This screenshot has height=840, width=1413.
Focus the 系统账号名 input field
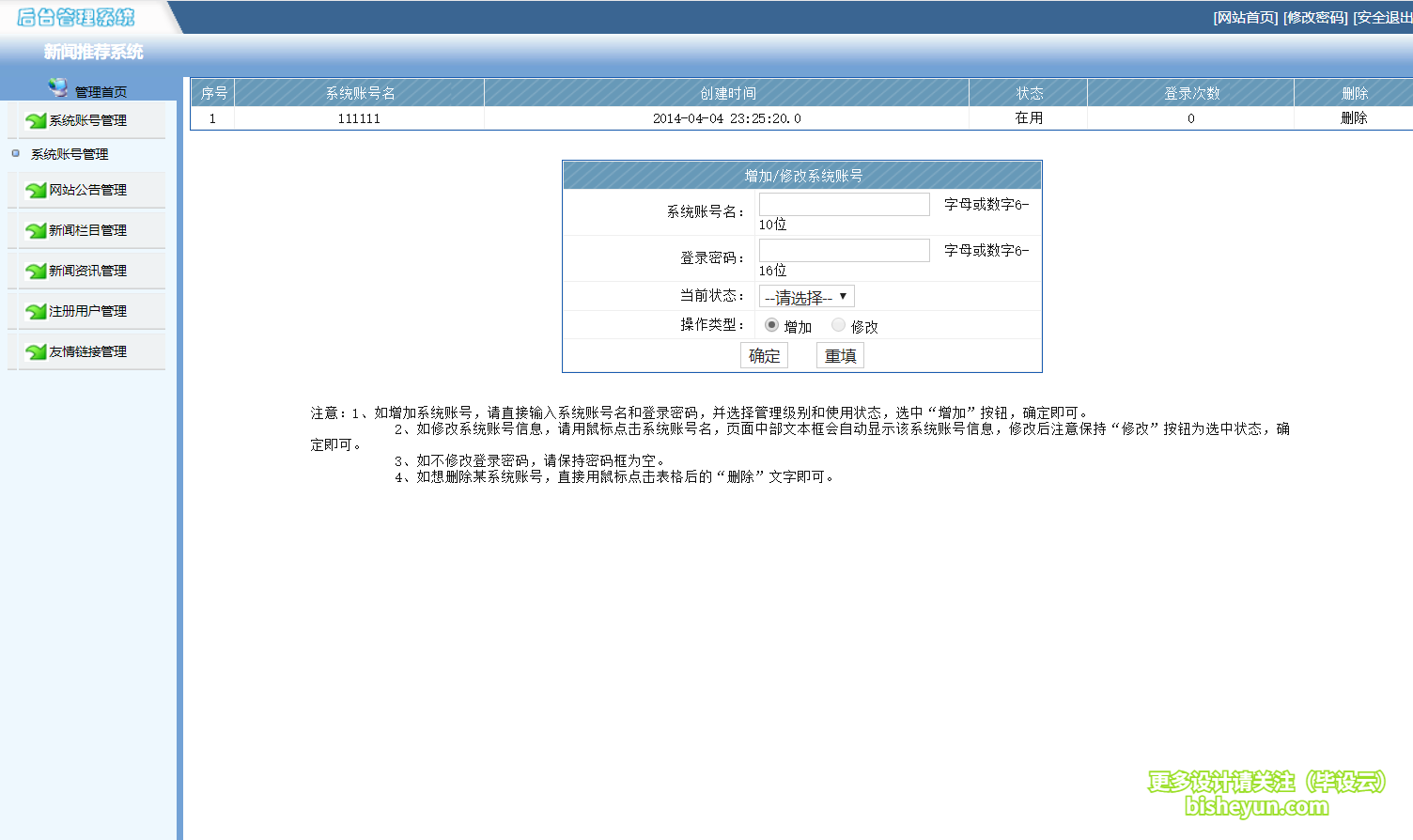point(844,204)
